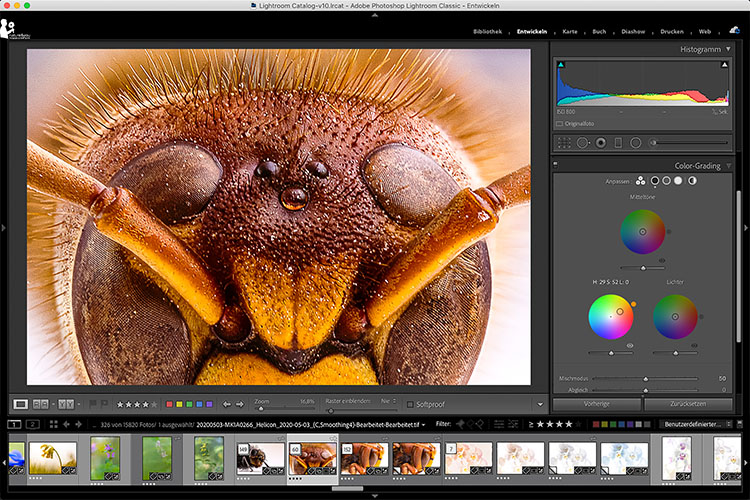Adjust the Mischmodus slider
The image size is (750, 500).
pos(645,379)
